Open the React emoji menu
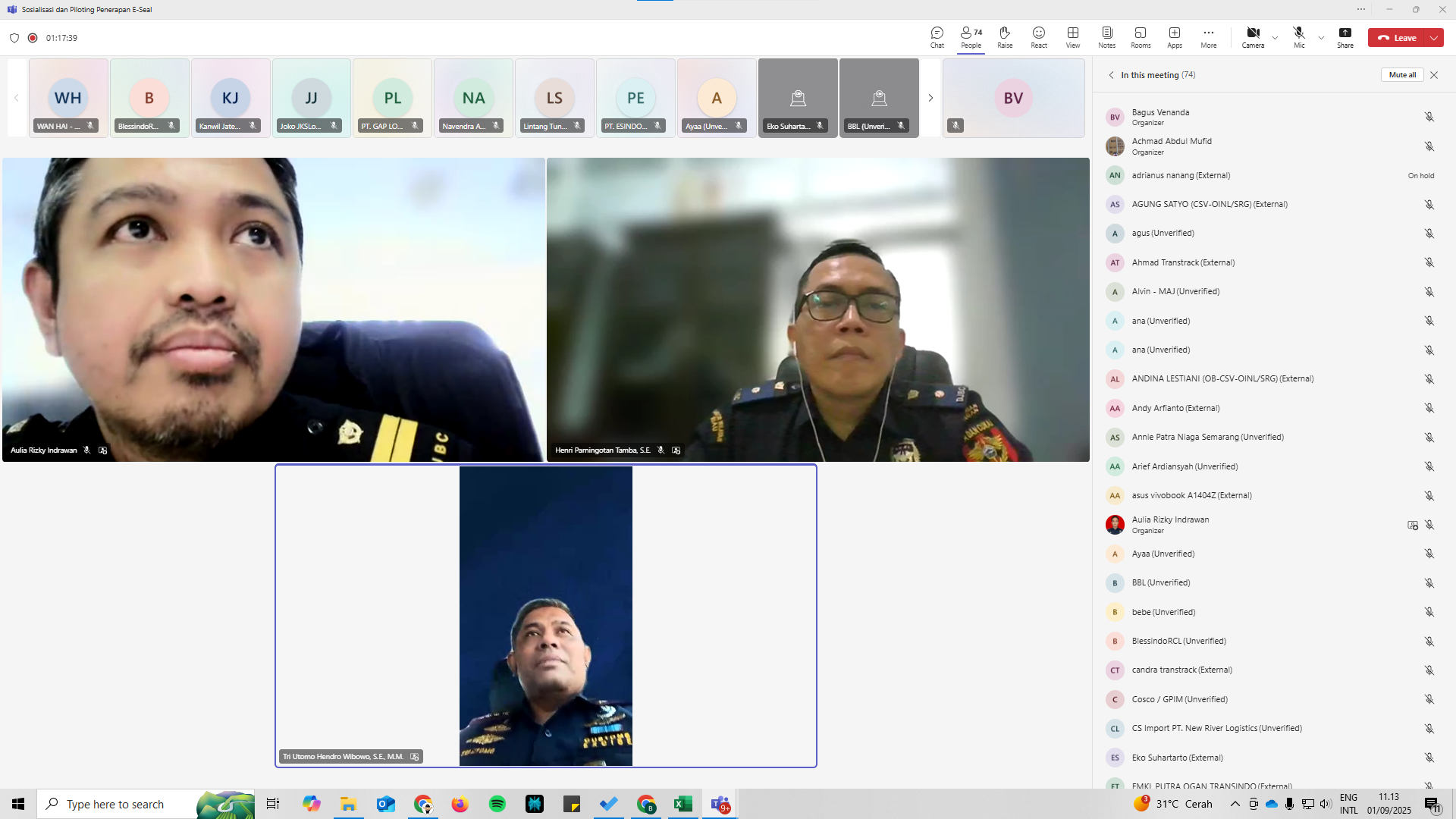The height and width of the screenshot is (819, 1456). (x=1038, y=37)
